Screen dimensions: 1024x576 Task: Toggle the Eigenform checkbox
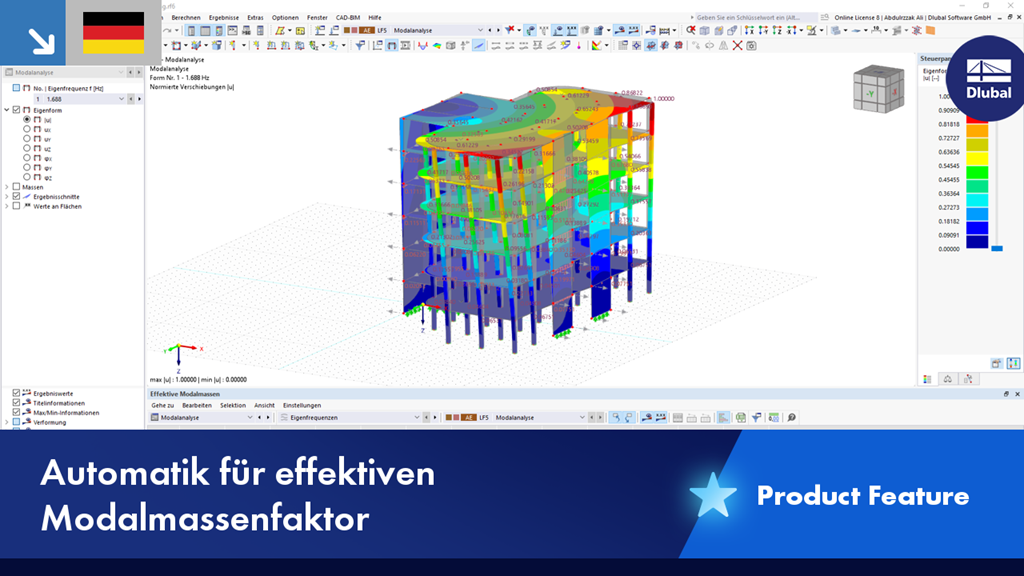[16, 110]
